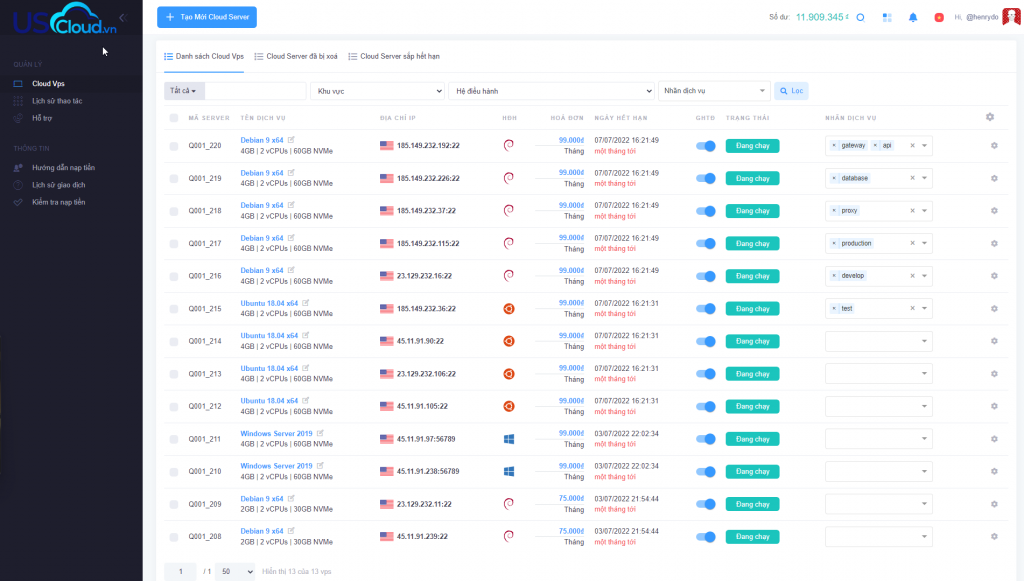Clear all labels for Q001_219
The width and height of the screenshot is (1024, 581).
coord(912,178)
